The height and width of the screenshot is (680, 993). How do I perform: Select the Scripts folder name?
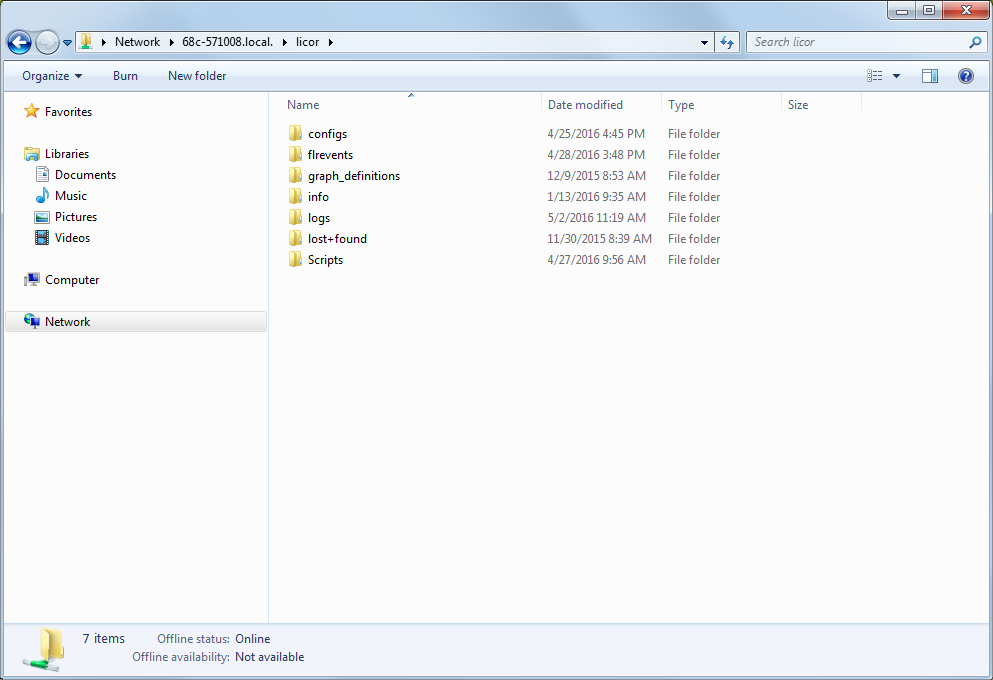[326, 260]
